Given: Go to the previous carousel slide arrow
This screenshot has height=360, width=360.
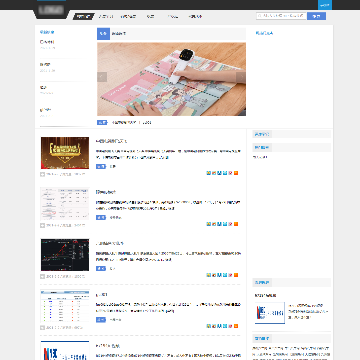Looking at the screenshot, I should pyautogui.click(x=102, y=77).
